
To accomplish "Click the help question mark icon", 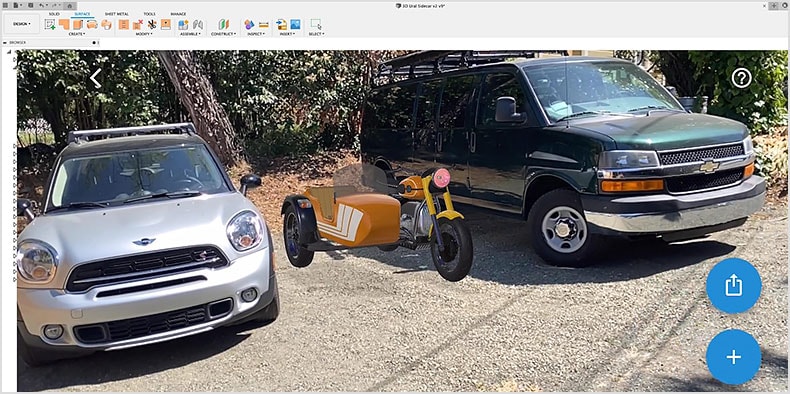I will (x=742, y=78).
